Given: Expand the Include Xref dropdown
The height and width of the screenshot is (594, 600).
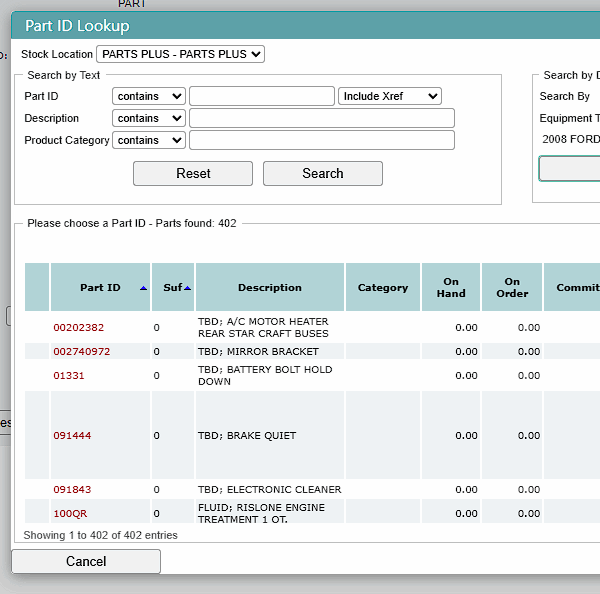Looking at the screenshot, I should click(x=390, y=96).
